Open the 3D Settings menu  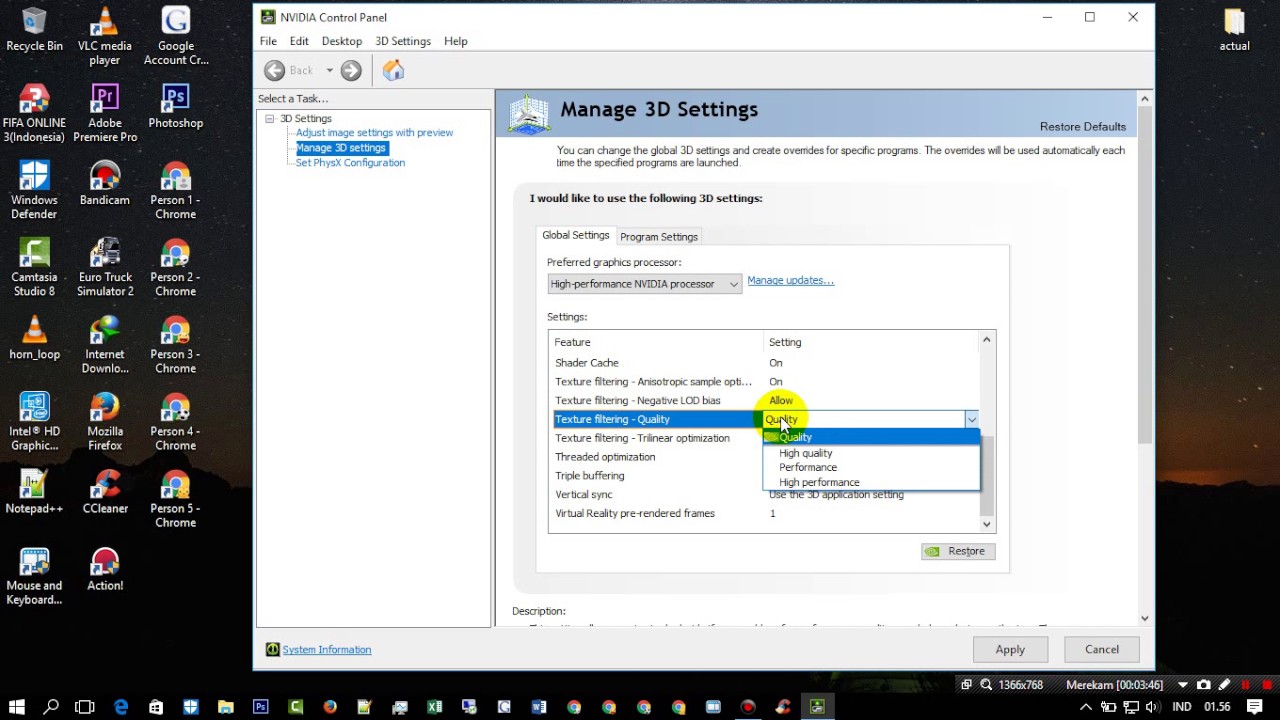click(403, 41)
